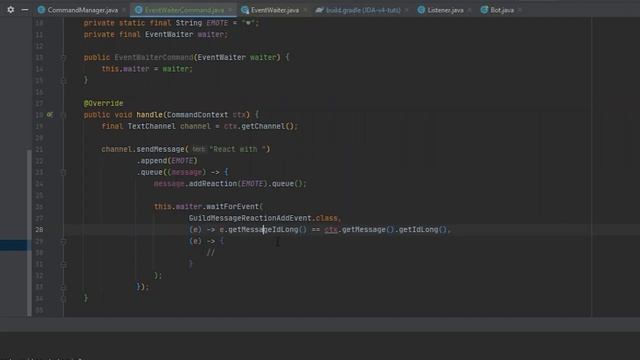Click the fold end marker on line 33
The width and height of the screenshot is (640, 360).
63,287
